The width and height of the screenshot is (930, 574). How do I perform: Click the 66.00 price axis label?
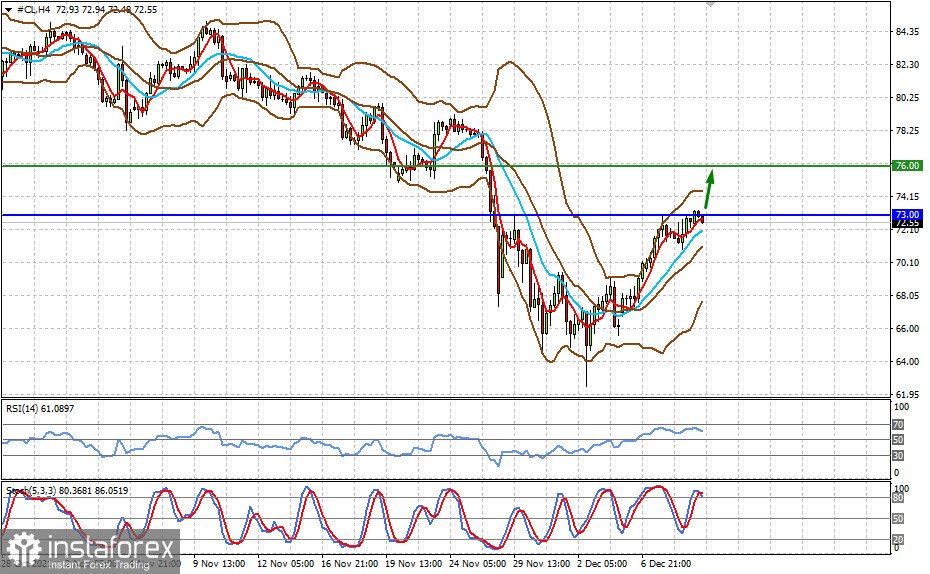click(x=907, y=329)
